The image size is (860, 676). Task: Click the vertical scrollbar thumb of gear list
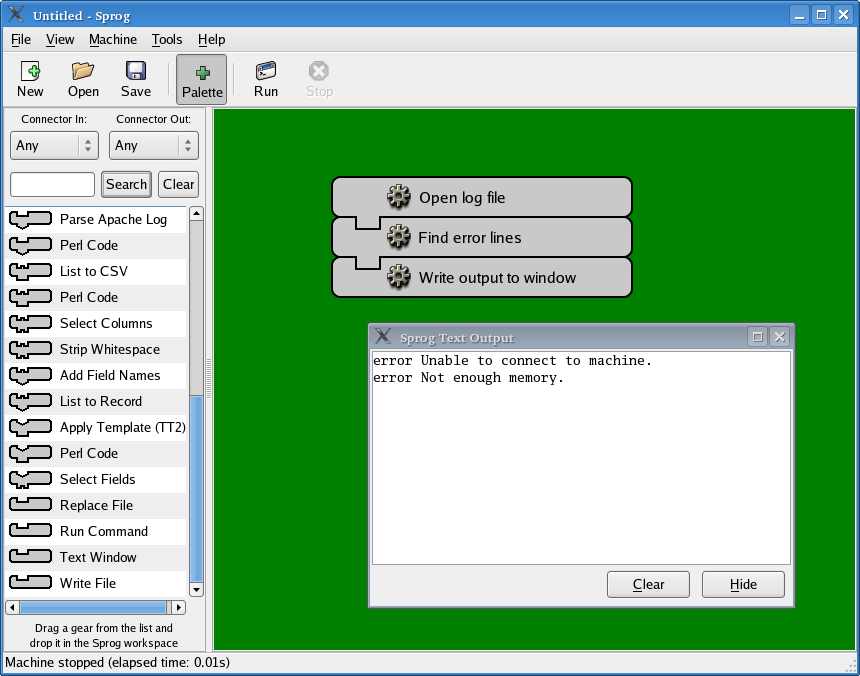click(x=196, y=488)
